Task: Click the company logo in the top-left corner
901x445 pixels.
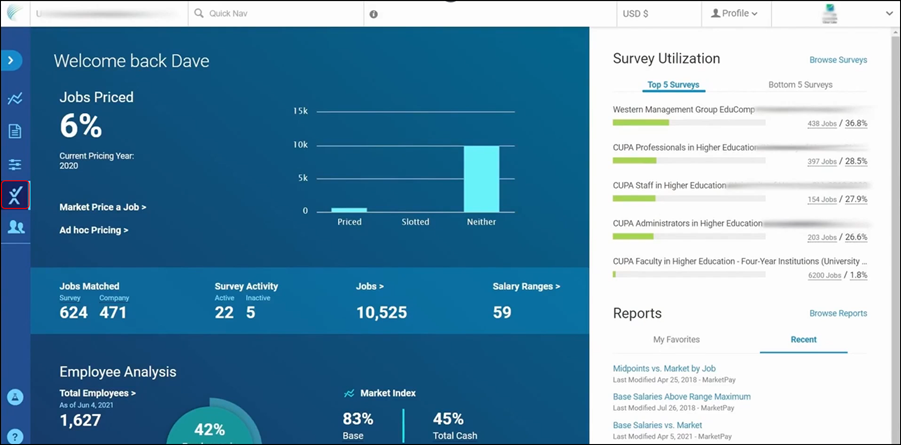Action: (x=12, y=12)
